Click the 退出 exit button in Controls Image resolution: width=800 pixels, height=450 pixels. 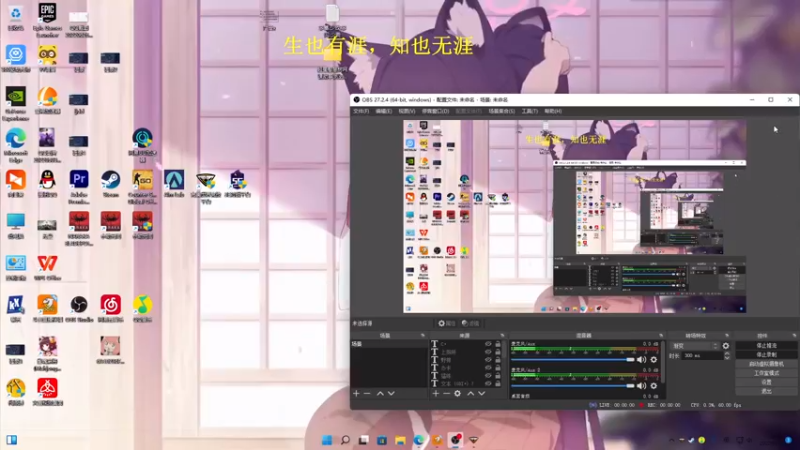coord(766,391)
